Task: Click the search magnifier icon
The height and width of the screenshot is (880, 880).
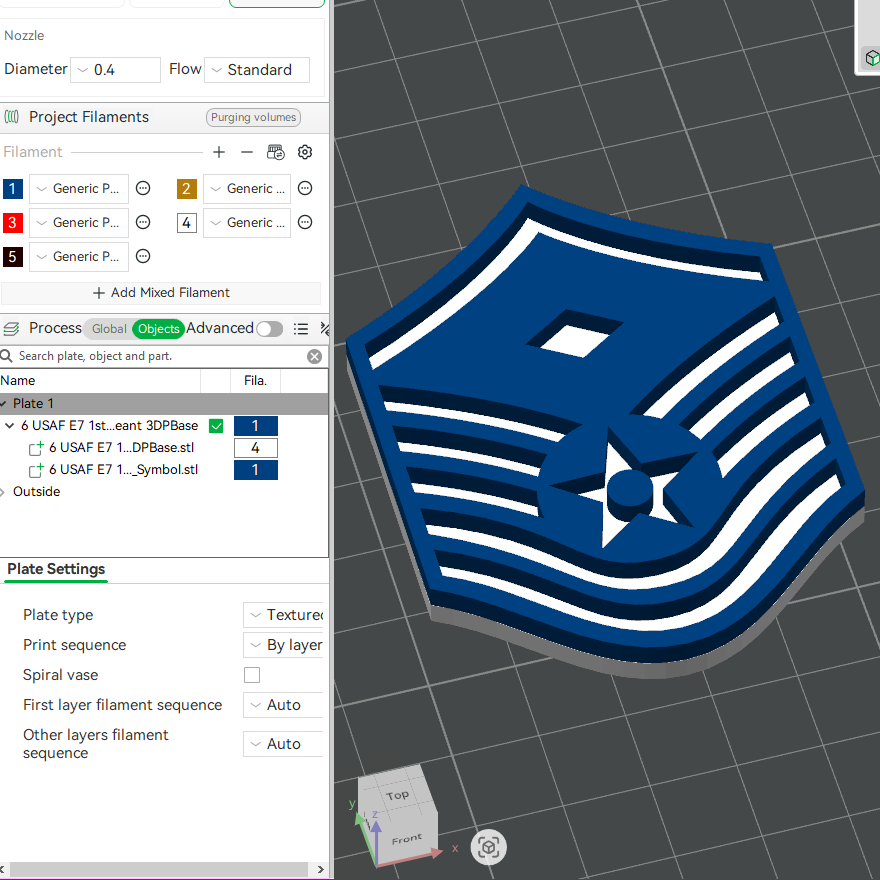Action: coord(7,356)
